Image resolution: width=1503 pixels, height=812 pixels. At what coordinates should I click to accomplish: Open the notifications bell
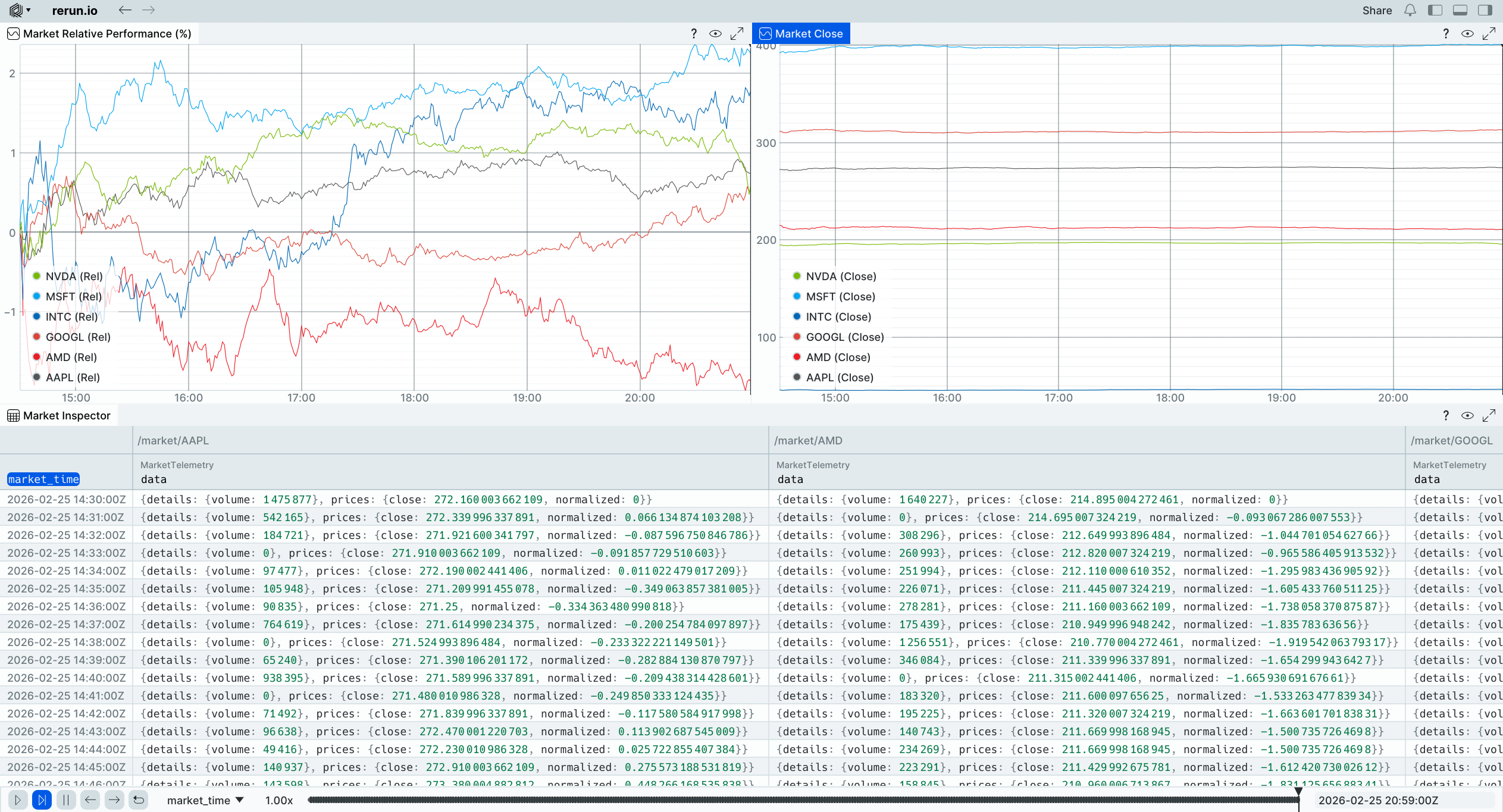point(1410,10)
